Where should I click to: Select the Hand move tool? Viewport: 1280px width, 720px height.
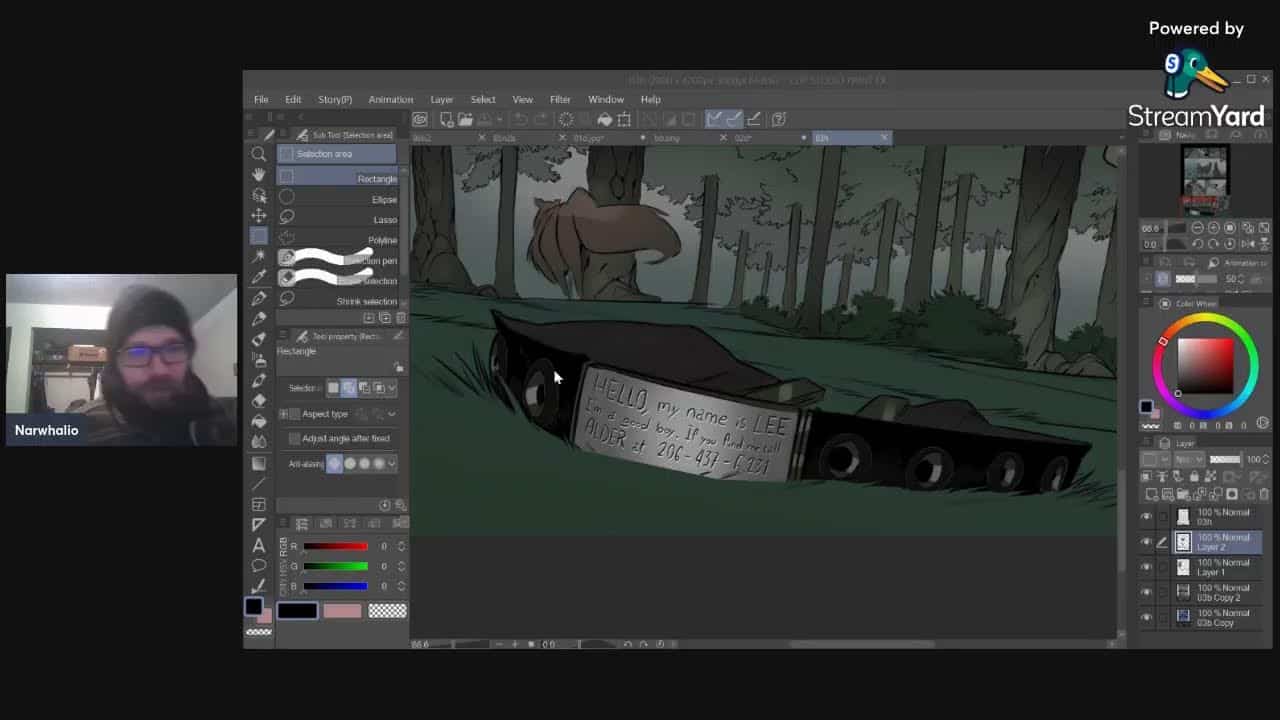tap(259, 175)
